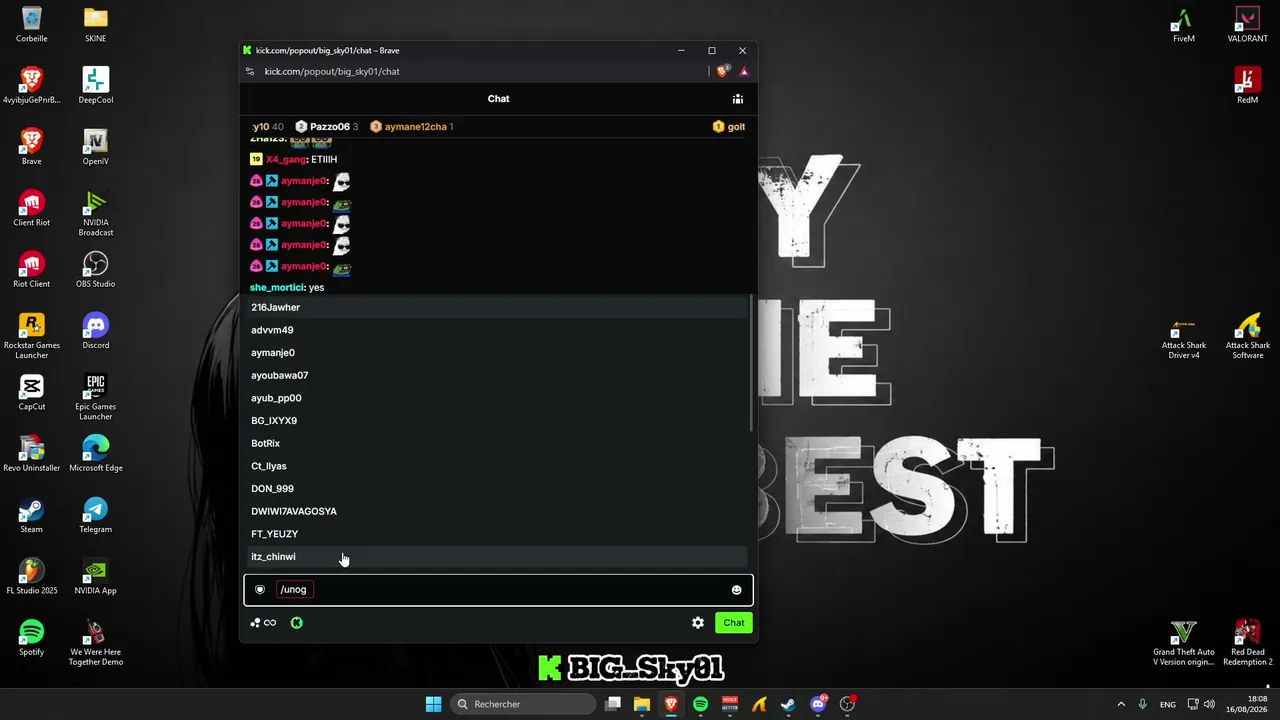Choose aymanje0 from the suggestion list
This screenshot has height=720, width=1280.
coord(498,353)
